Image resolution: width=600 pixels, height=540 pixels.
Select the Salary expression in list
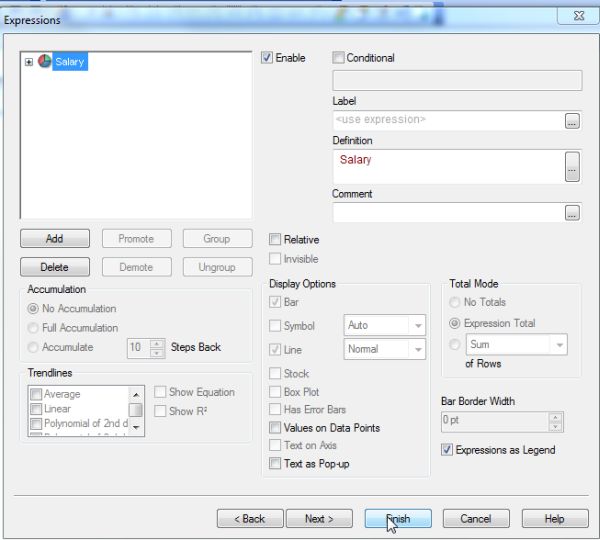[x=70, y=62]
